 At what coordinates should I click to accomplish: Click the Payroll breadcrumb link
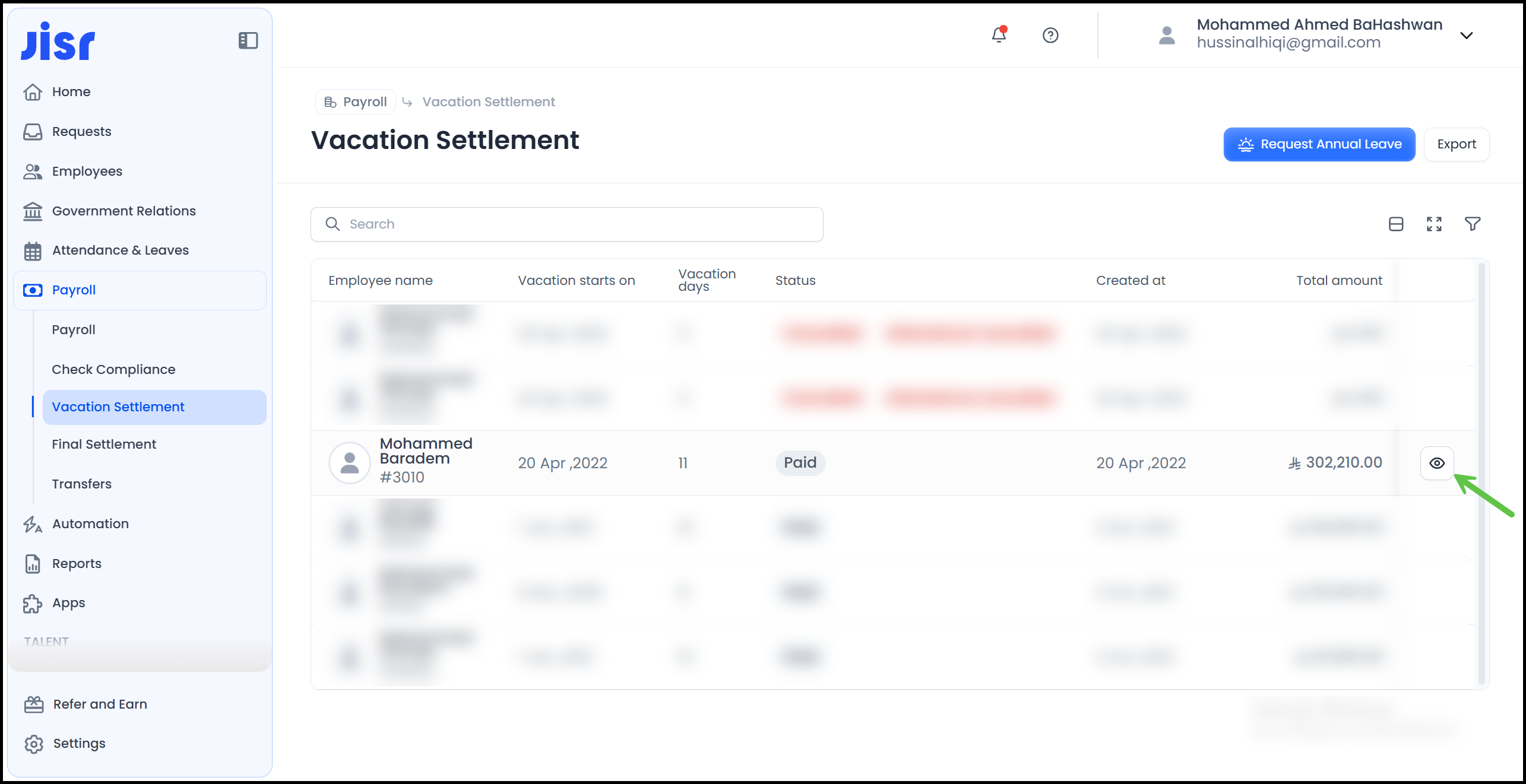pyautogui.click(x=356, y=102)
